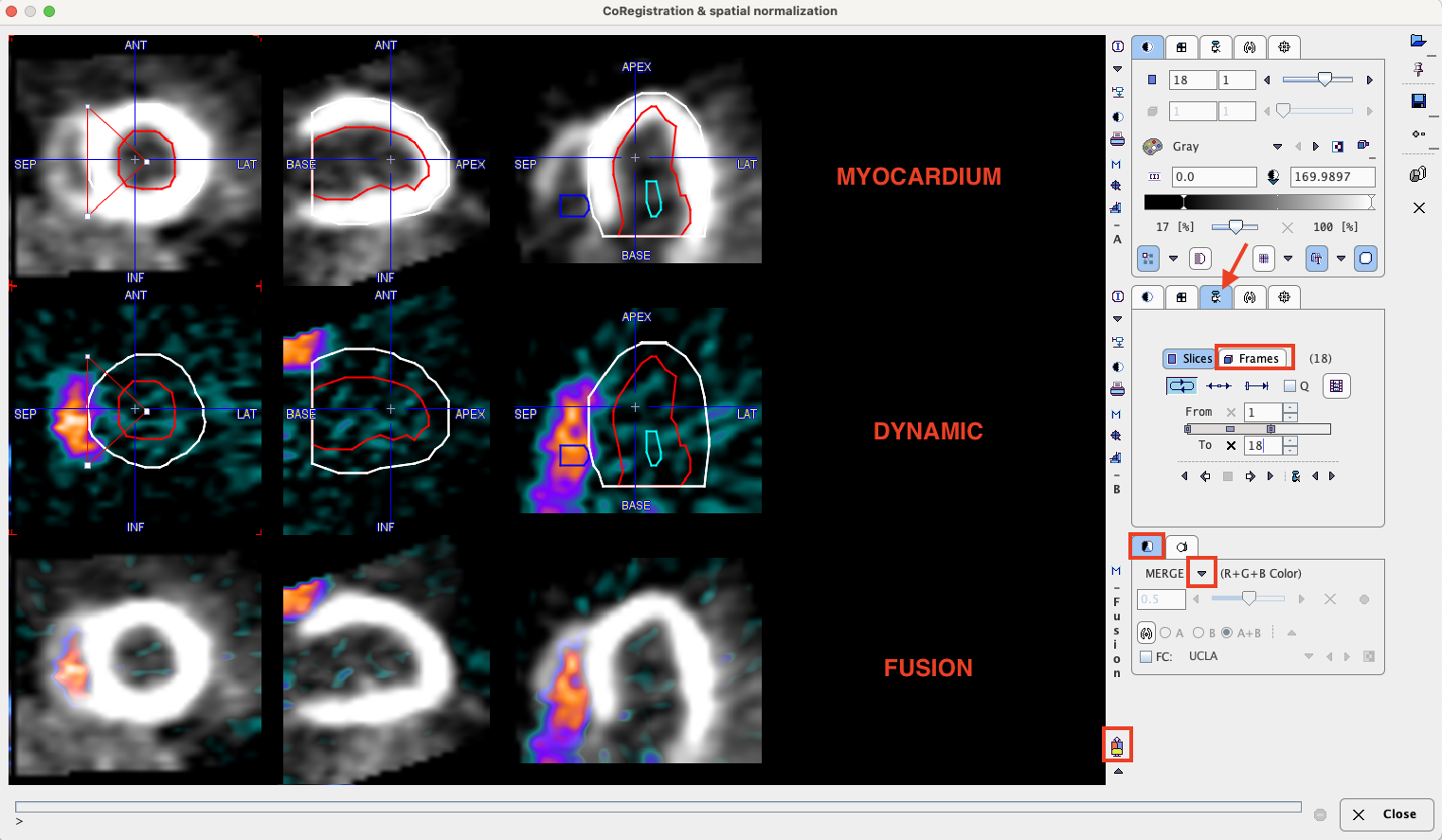
Task: Click the To frame field showing 18
Action: (x=1264, y=445)
